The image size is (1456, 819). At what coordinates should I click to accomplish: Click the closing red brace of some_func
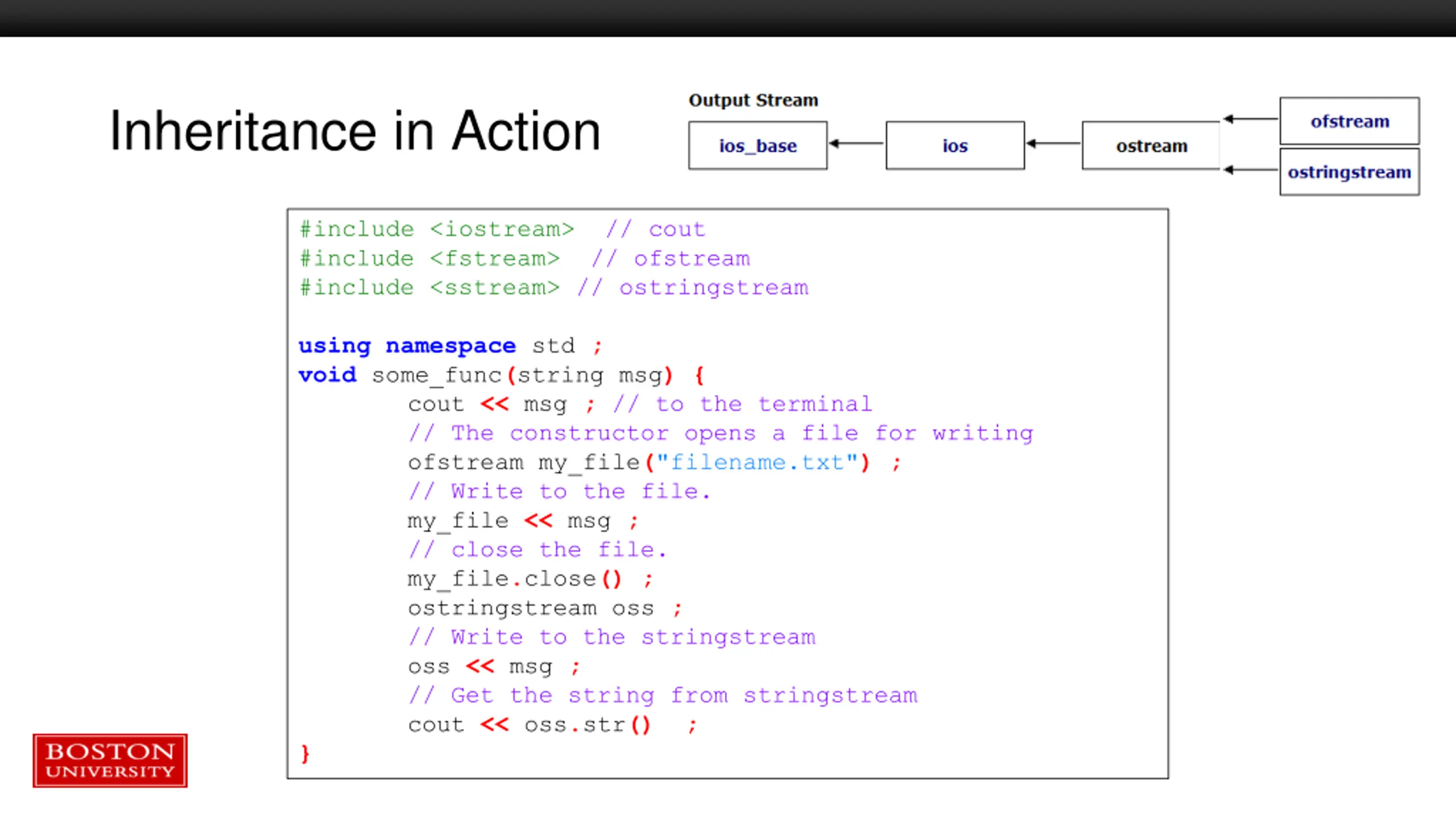[x=305, y=754]
